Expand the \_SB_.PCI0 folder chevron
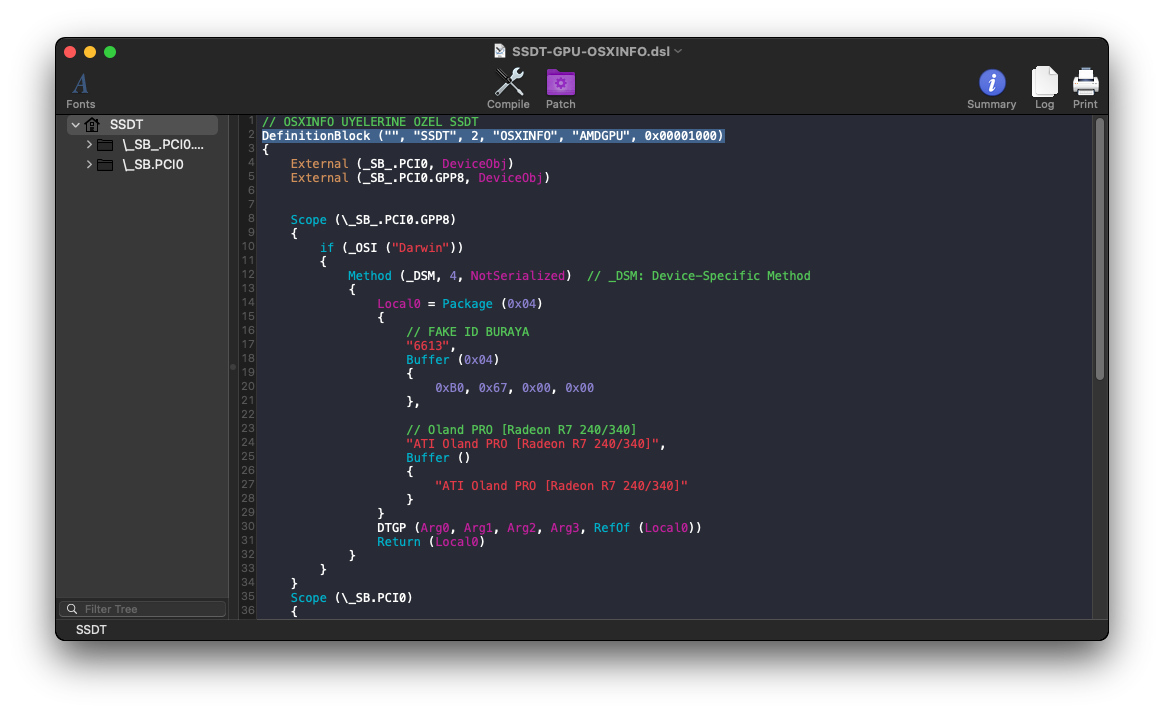1164x714 pixels. tap(89, 145)
